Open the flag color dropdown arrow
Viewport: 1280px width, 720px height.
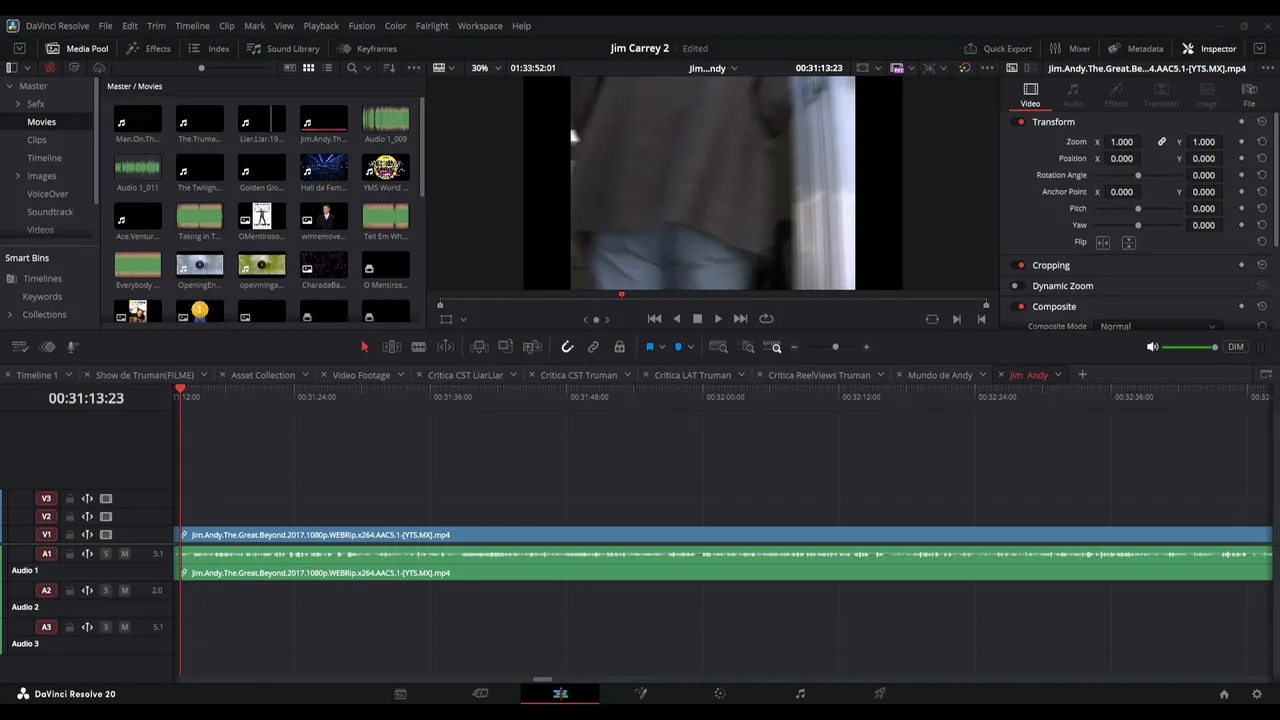(x=662, y=348)
